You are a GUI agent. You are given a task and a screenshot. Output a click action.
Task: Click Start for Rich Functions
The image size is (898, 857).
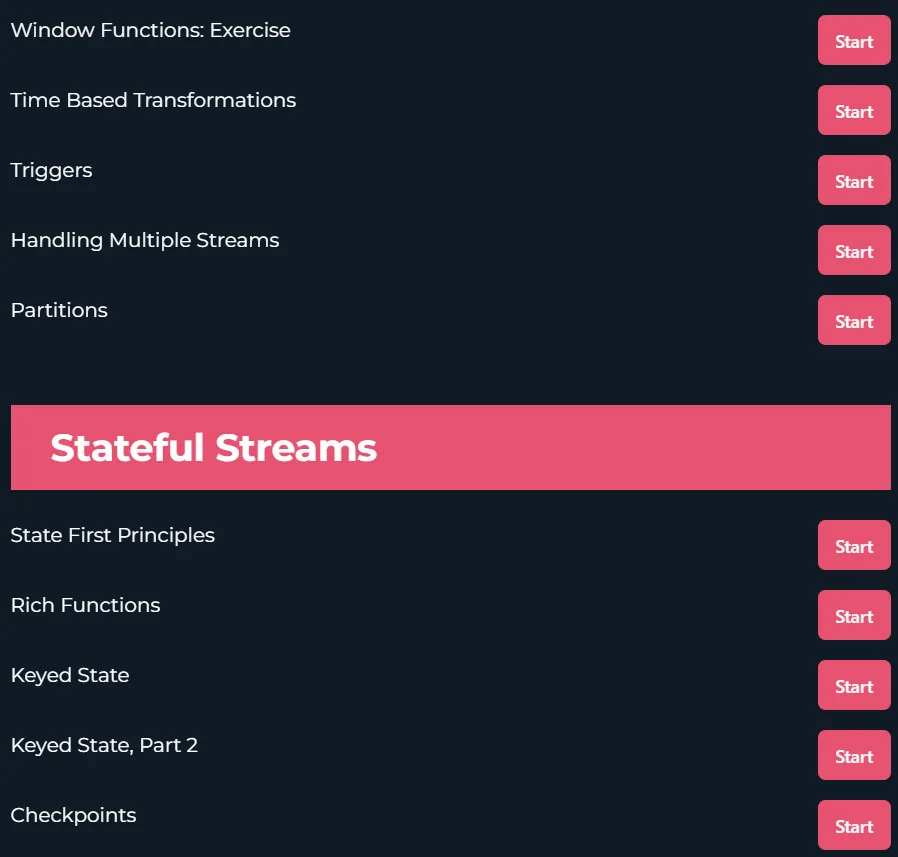(x=854, y=615)
